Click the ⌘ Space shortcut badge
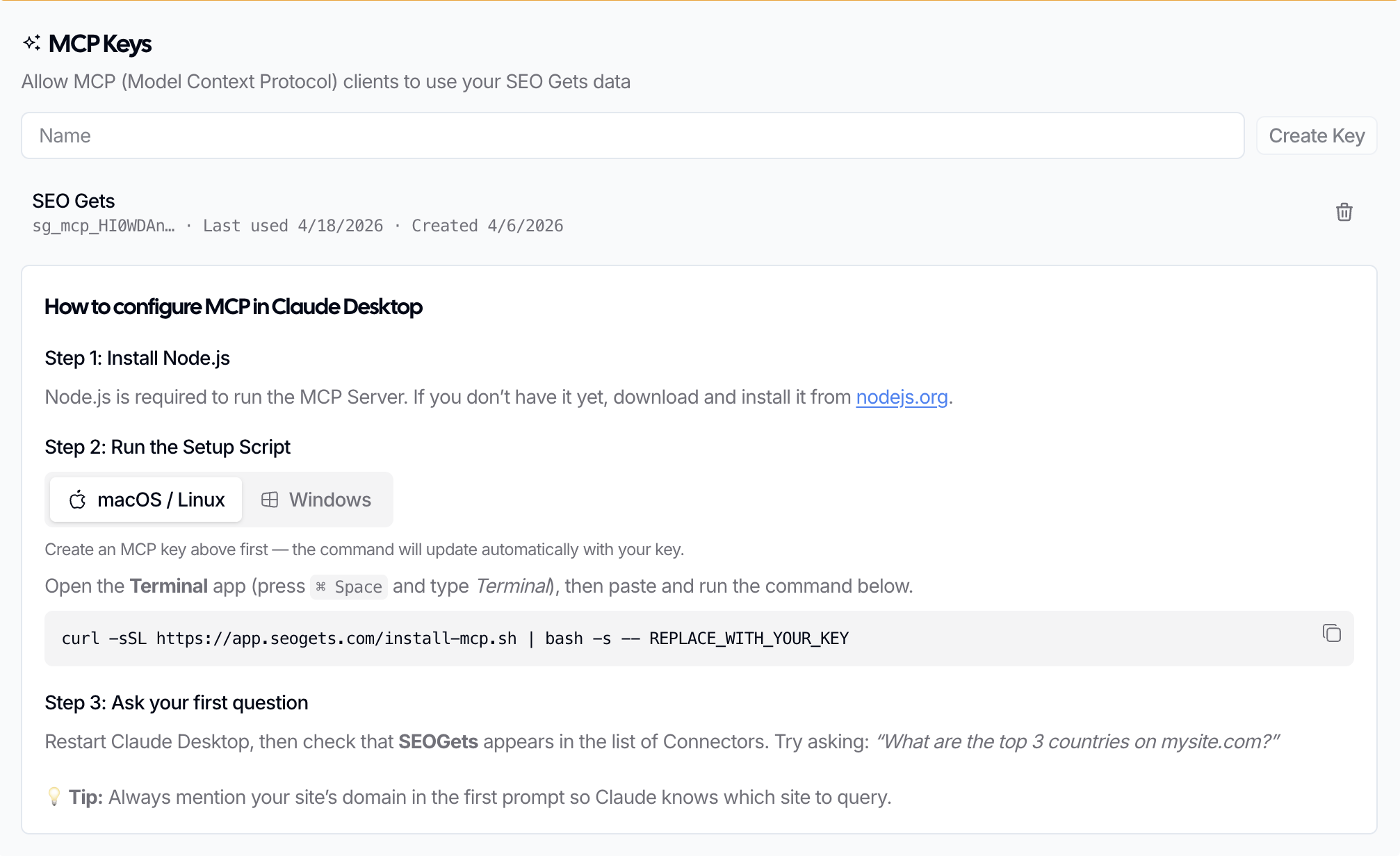 tap(349, 587)
